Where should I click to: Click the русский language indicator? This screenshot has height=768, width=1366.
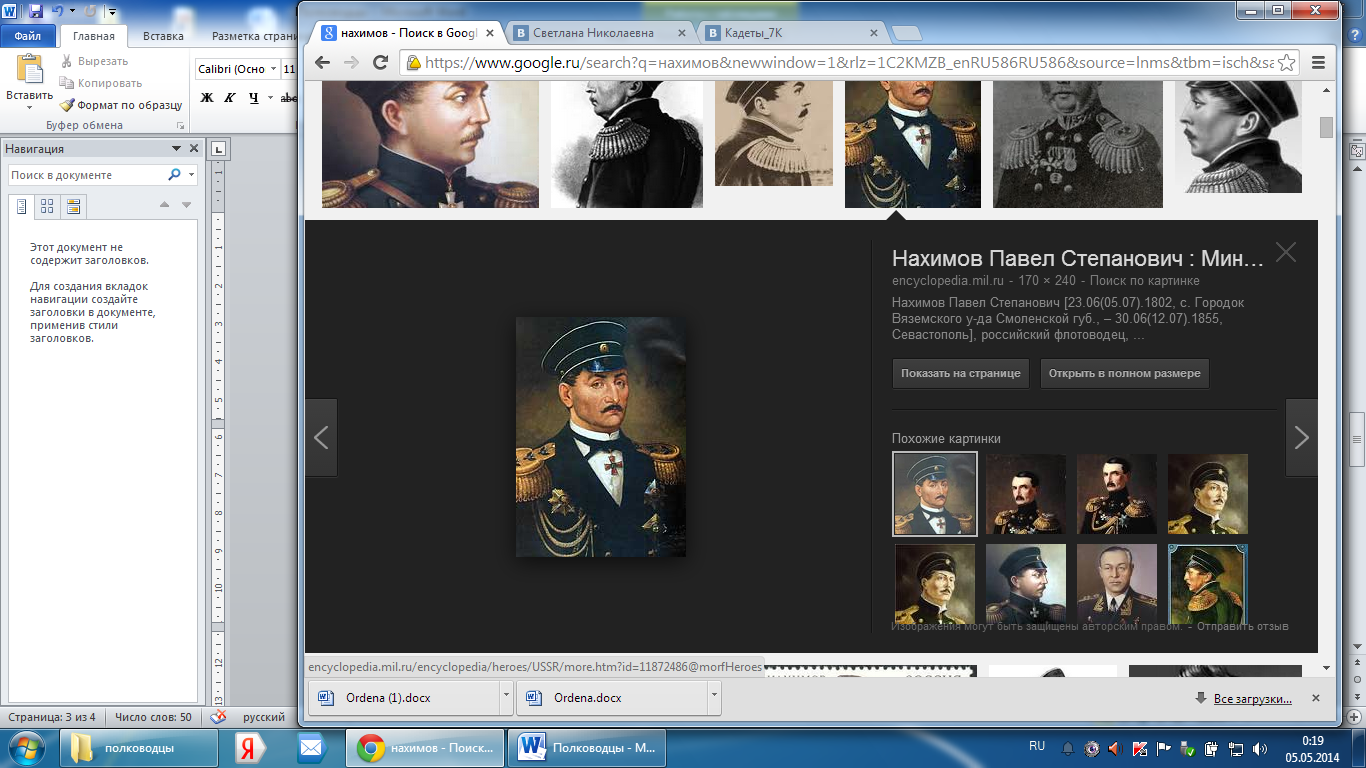tap(264, 717)
